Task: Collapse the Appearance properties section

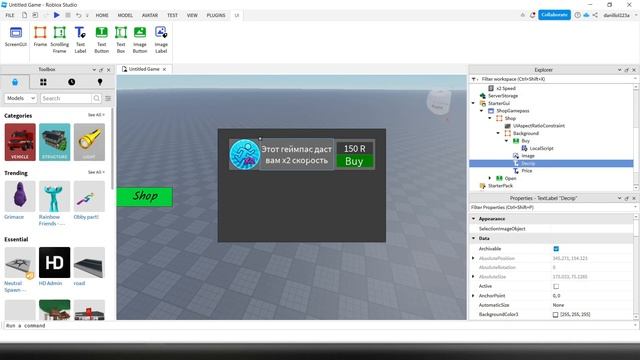Action: pyautogui.click(x=473, y=219)
